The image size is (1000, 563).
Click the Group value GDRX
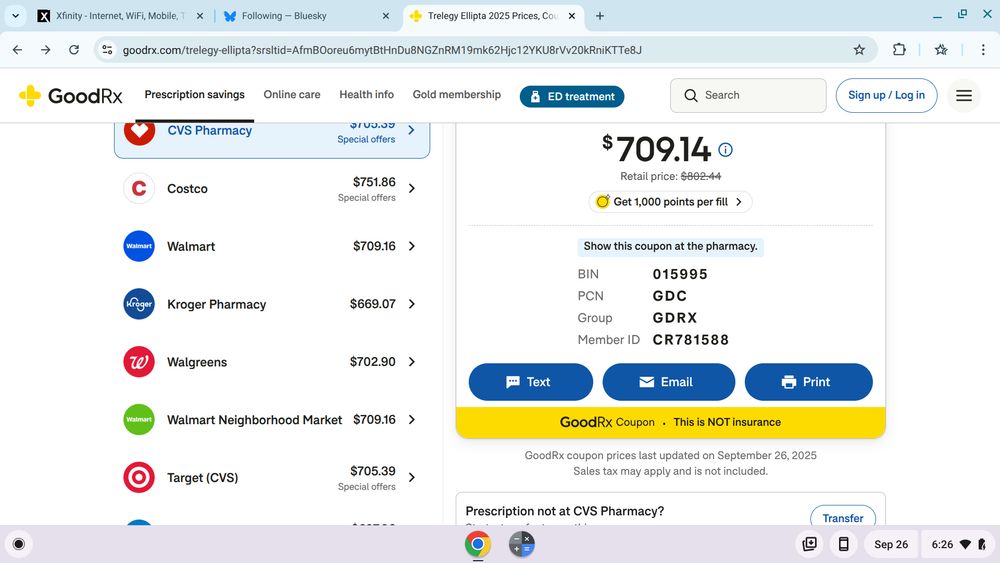[x=675, y=318]
